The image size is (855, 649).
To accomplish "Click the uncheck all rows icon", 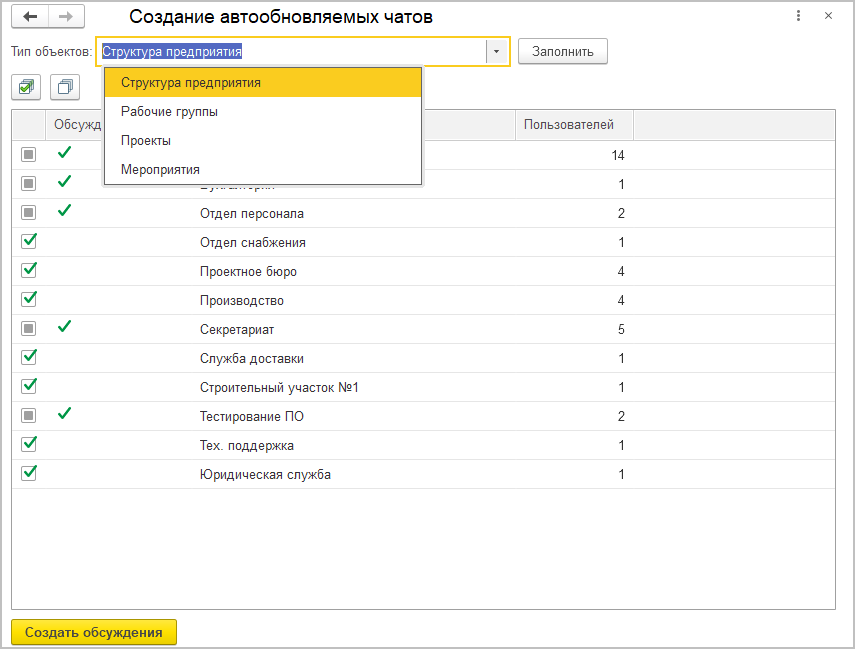I will [x=65, y=87].
